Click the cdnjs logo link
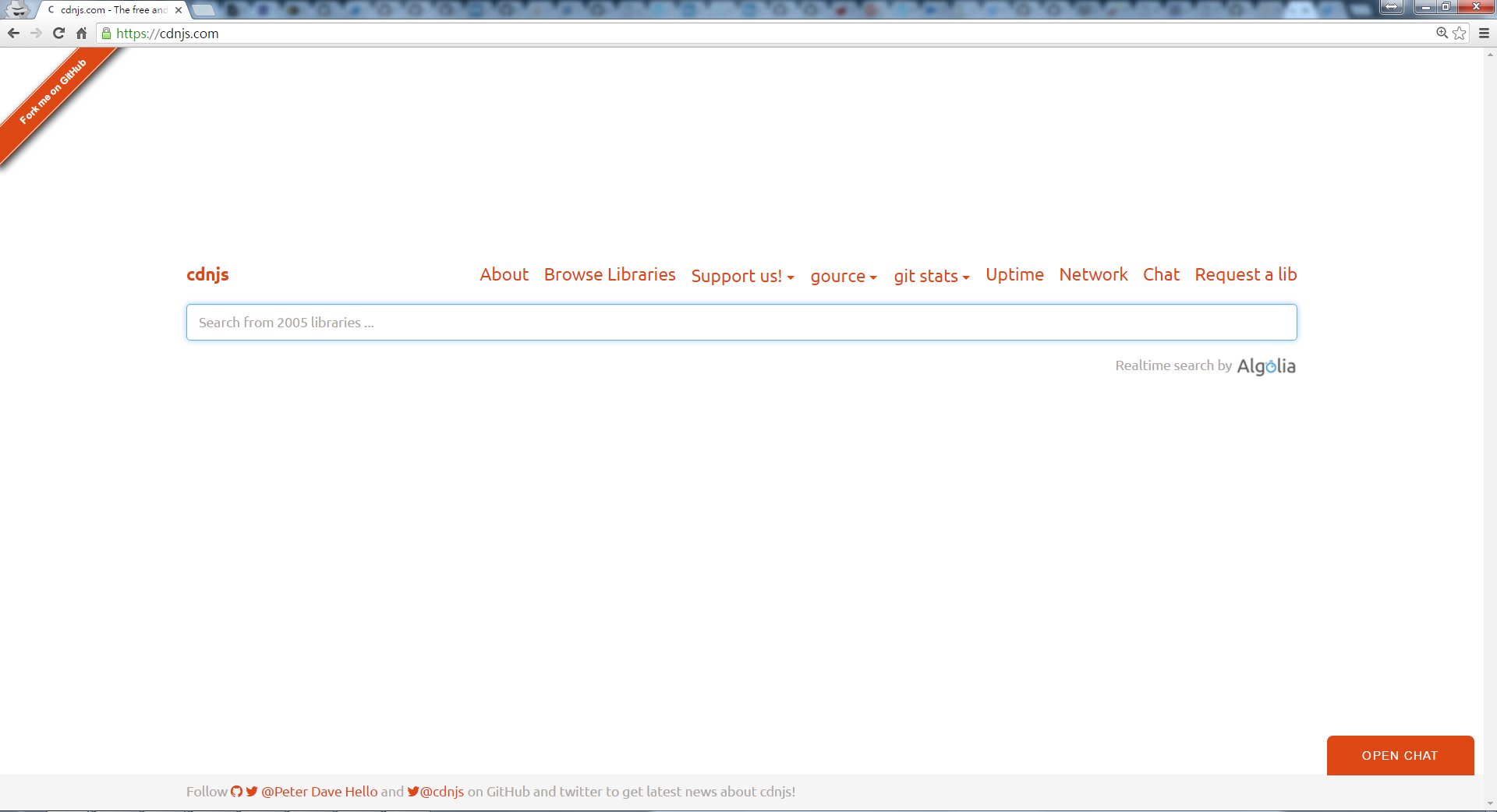Viewport: 1497px width, 812px height. (x=207, y=274)
